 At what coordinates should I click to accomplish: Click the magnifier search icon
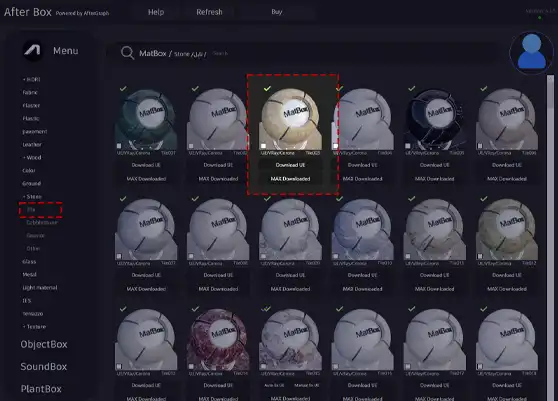tap(127, 53)
